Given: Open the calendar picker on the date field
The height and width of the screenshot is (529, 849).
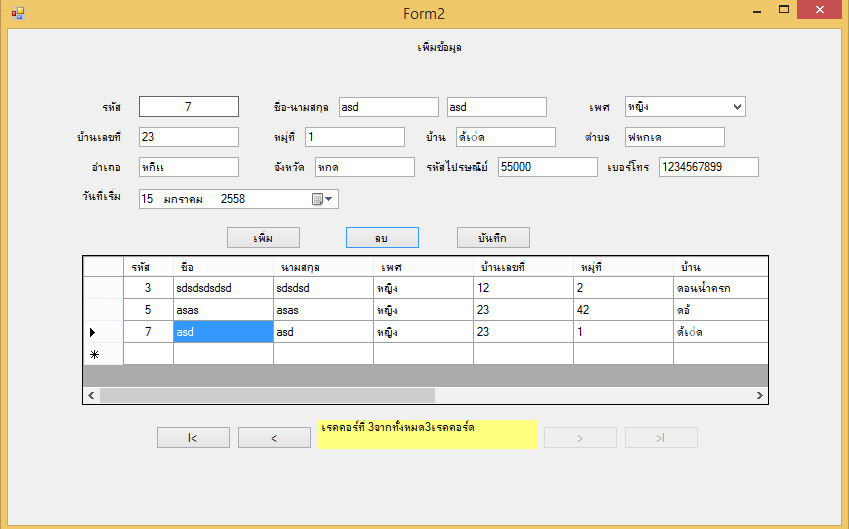Looking at the screenshot, I should [x=323, y=199].
